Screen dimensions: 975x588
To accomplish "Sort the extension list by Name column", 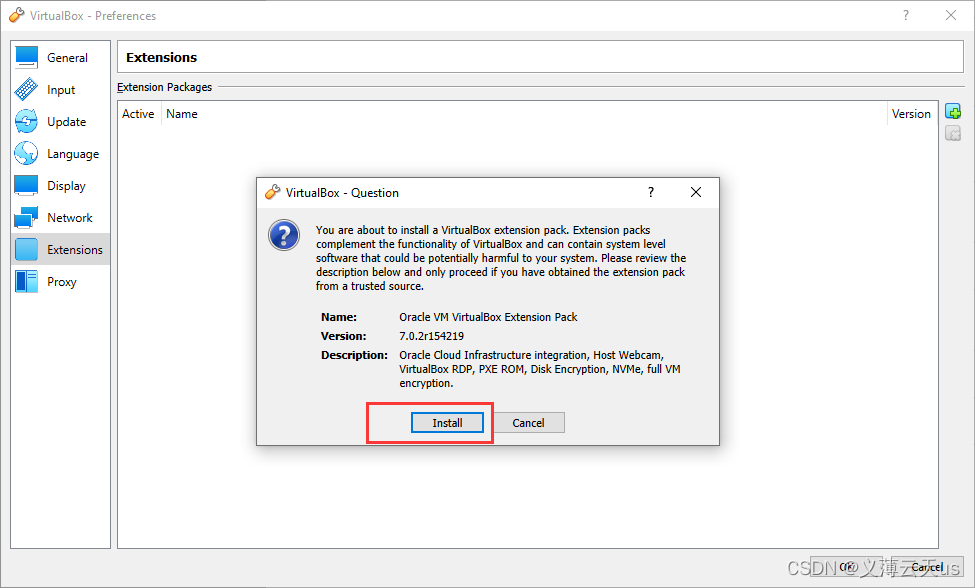I will coord(181,113).
